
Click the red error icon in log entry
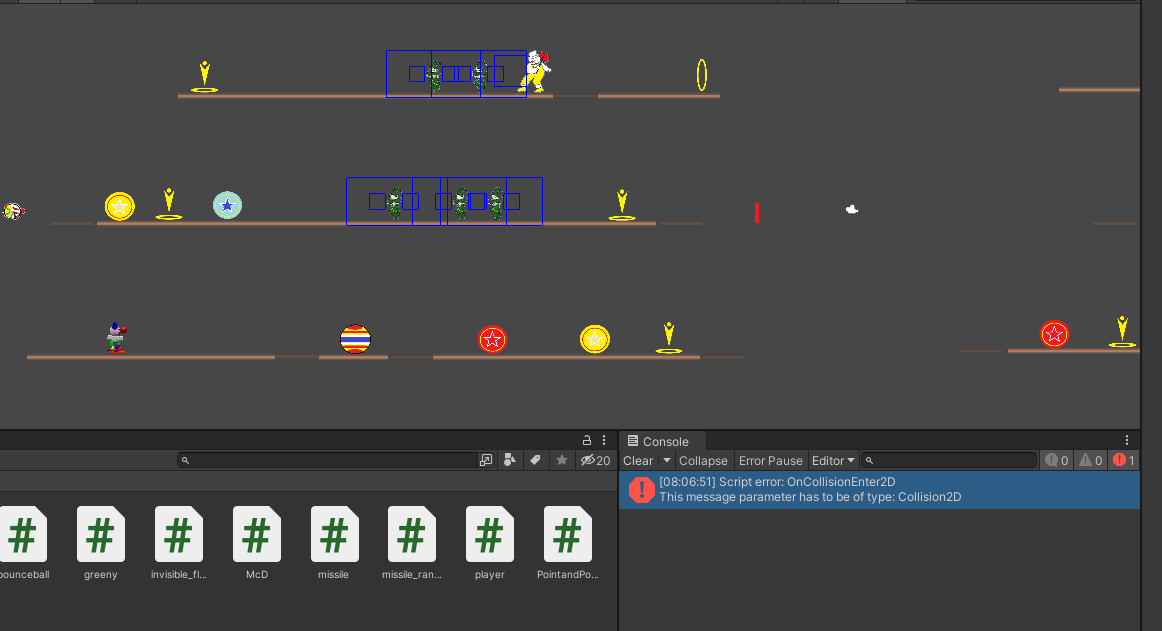[x=641, y=489]
